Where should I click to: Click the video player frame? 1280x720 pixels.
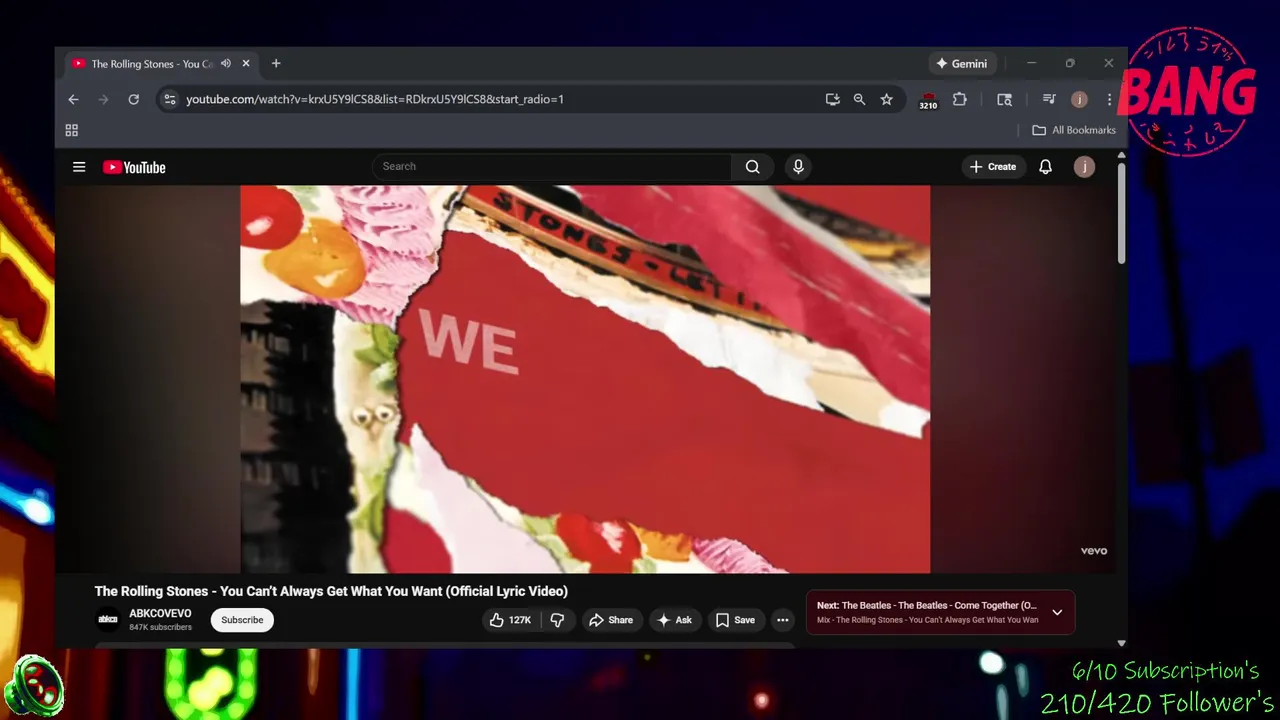point(585,379)
